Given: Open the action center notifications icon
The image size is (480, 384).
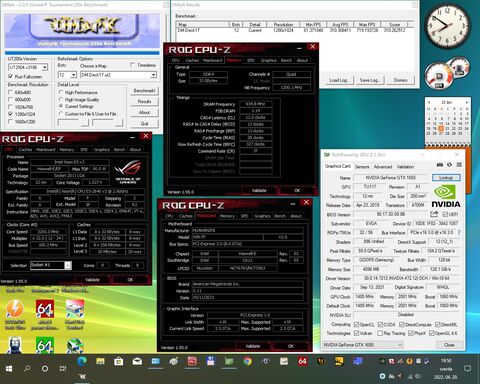Looking at the screenshot, I should (467, 368).
